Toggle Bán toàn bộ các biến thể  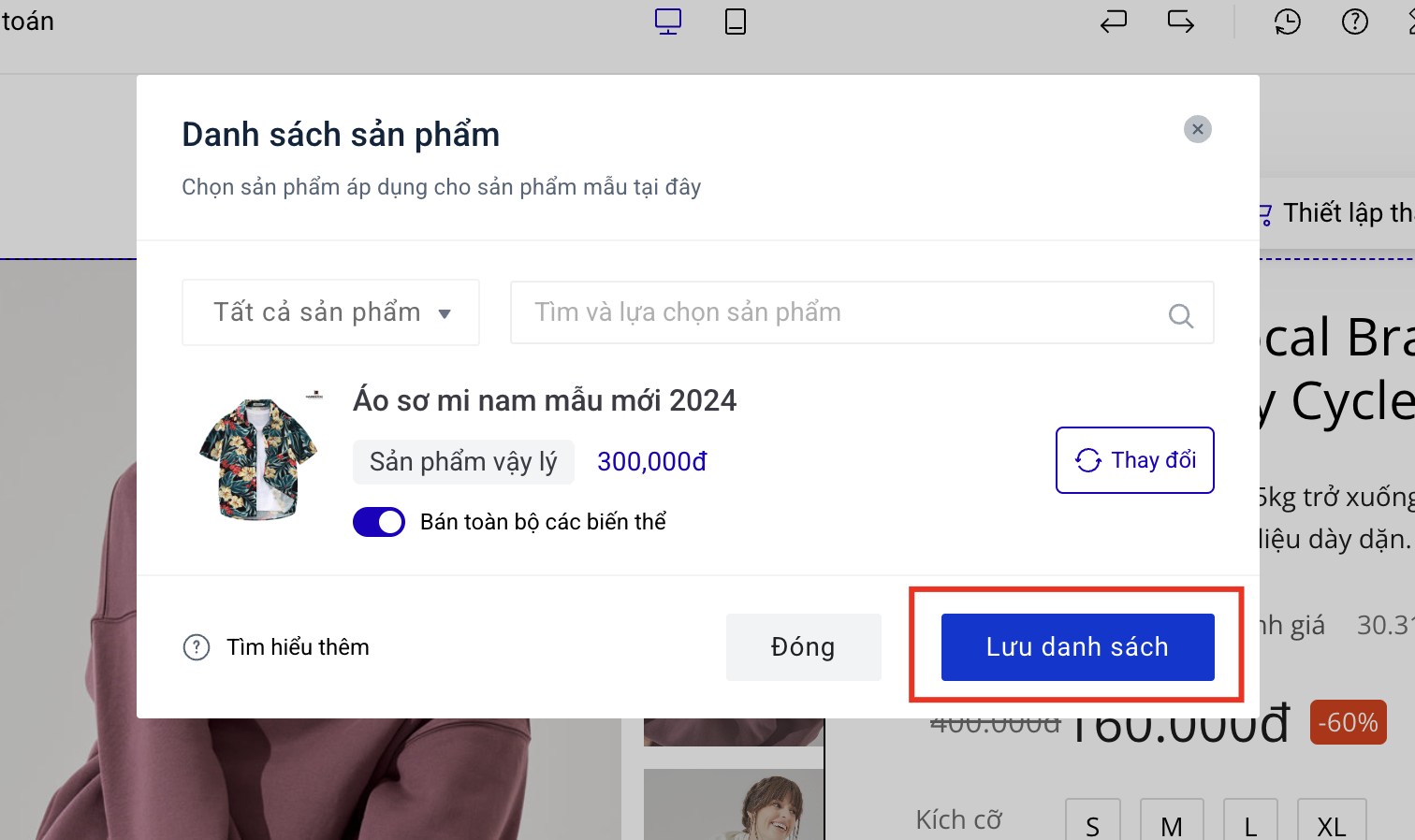tap(379, 522)
